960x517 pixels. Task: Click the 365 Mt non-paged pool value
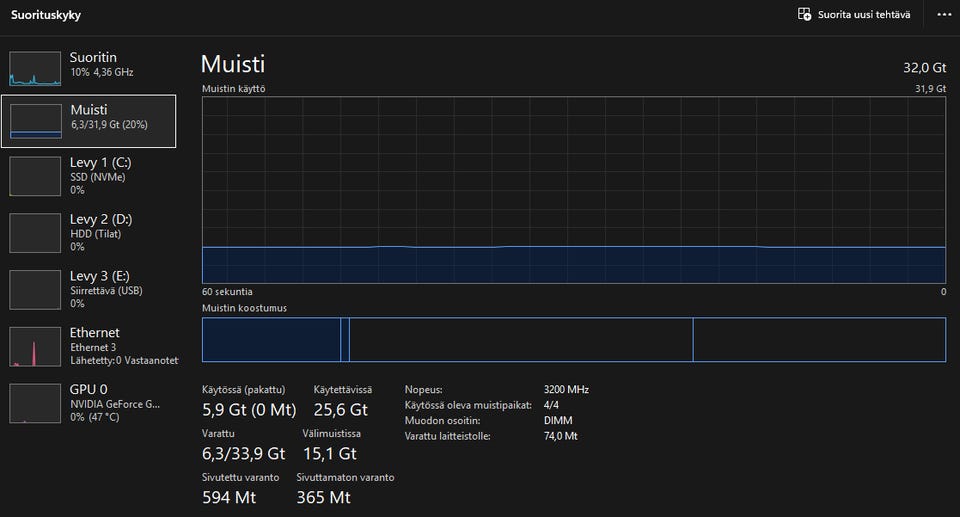pos(323,497)
